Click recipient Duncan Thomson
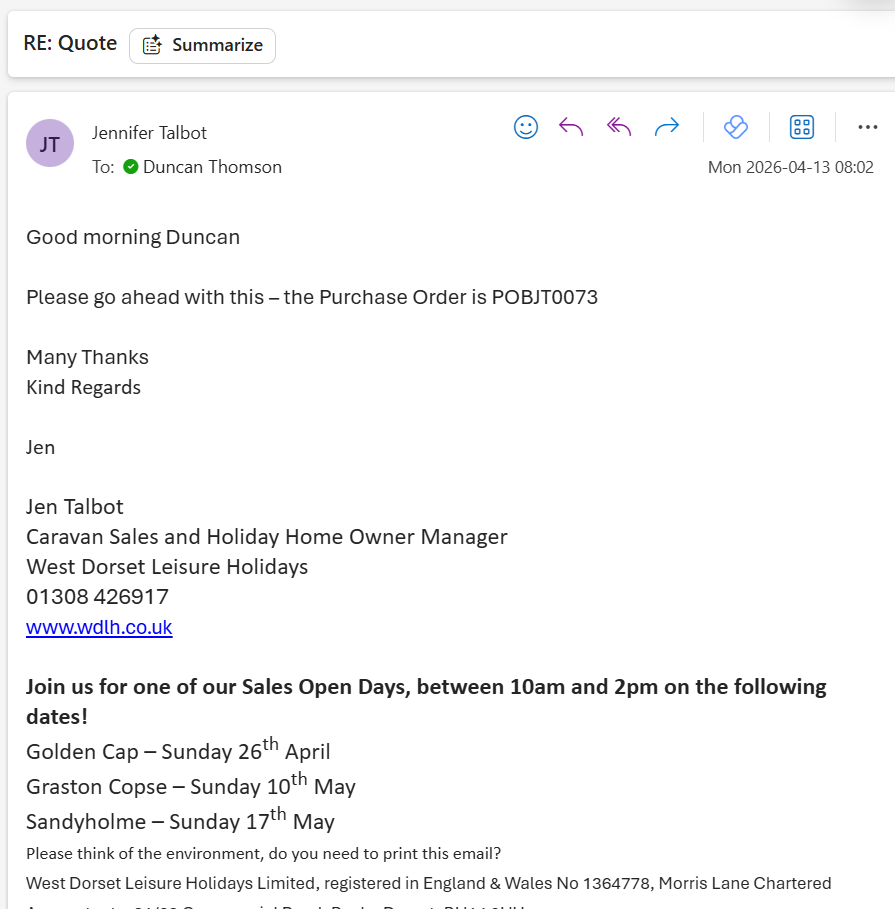895x909 pixels. [x=212, y=167]
